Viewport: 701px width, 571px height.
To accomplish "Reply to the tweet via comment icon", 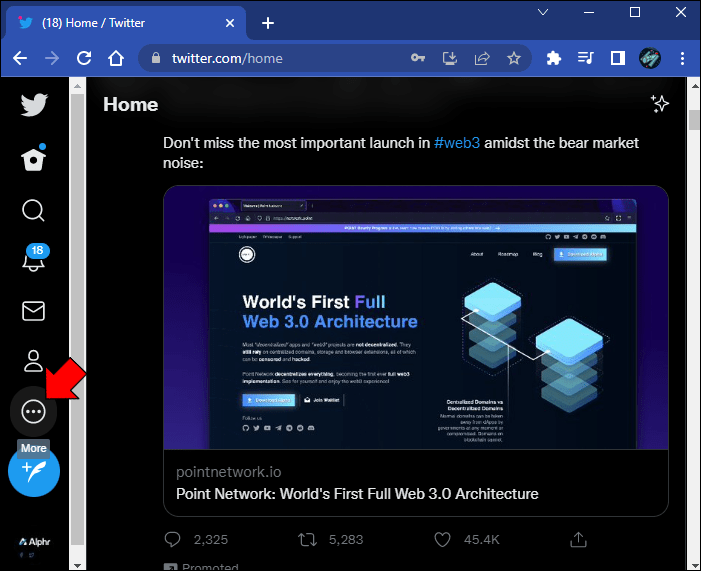I will coord(172,539).
